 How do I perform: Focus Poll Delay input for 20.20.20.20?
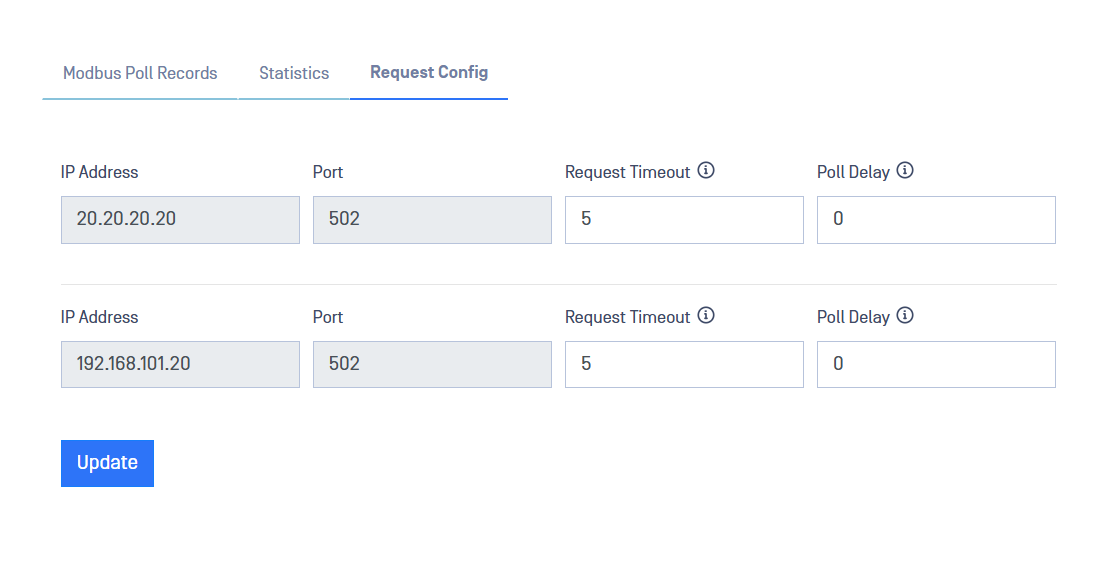click(936, 219)
